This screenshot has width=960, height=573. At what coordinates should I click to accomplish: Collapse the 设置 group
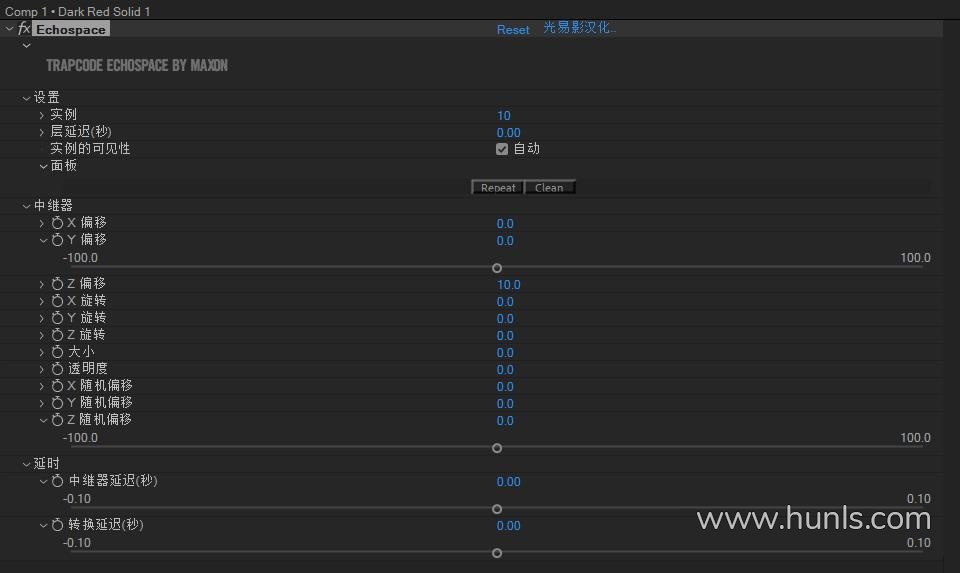click(x=26, y=98)
